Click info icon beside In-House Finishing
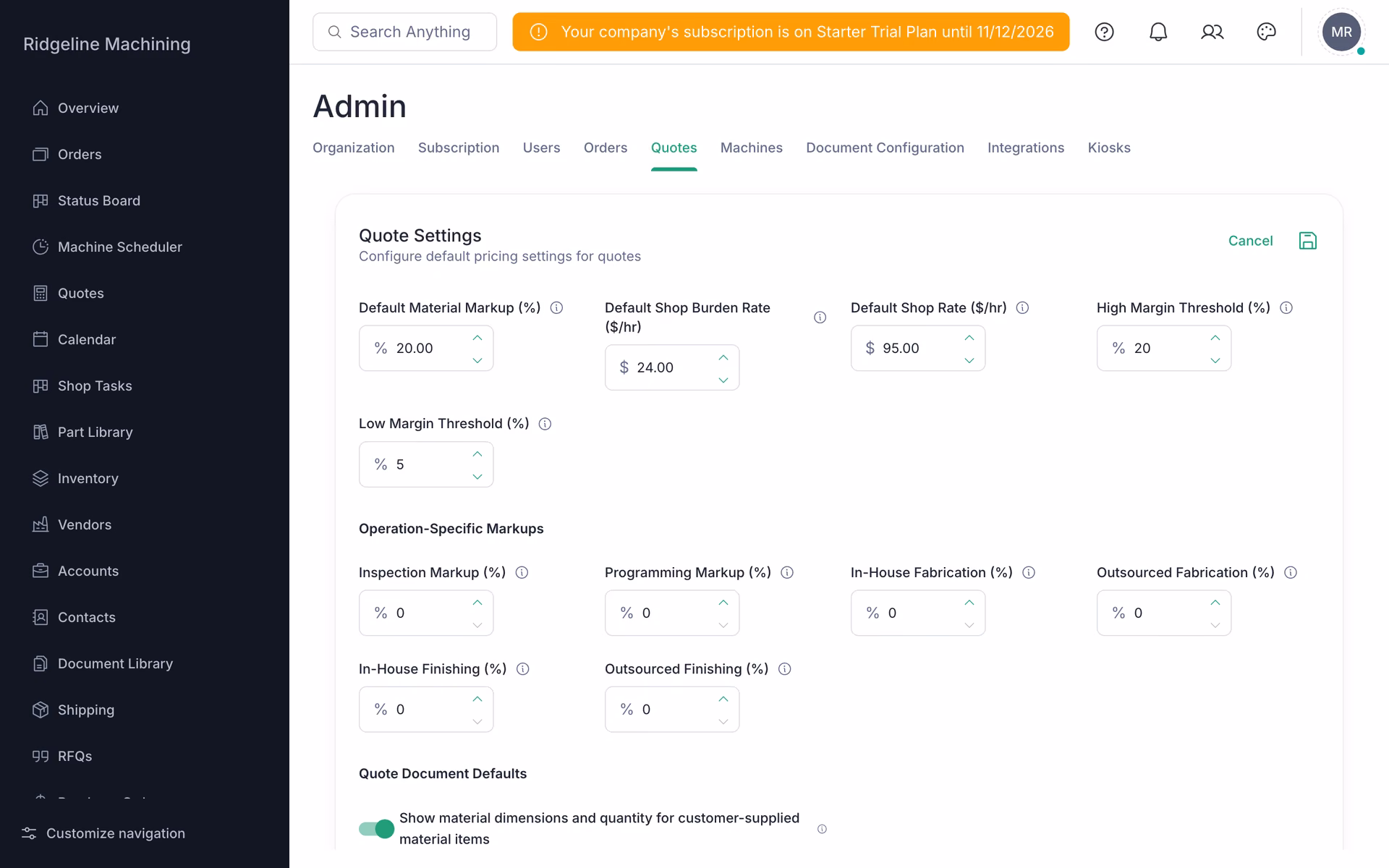 pos(522,669)
